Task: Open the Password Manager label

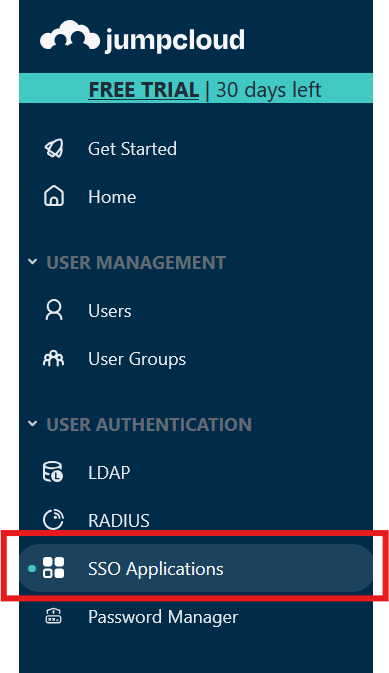Action: pyautogui.click(x=163, y=617)
